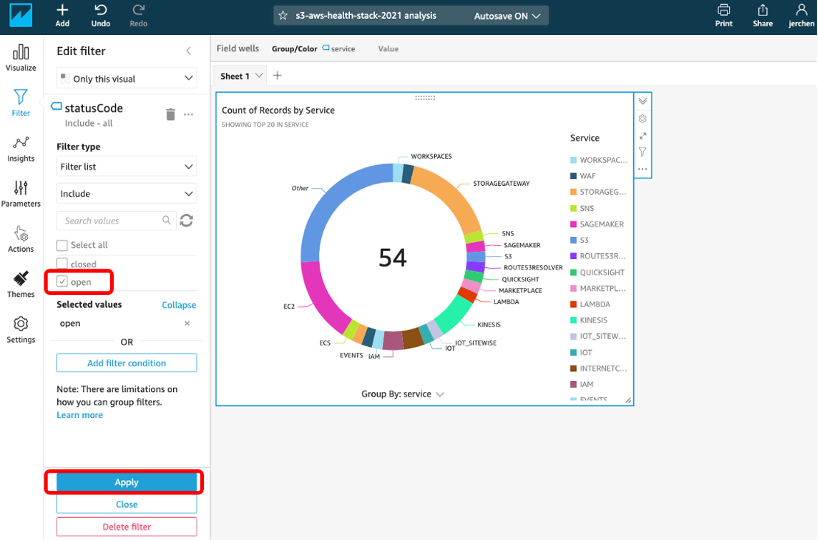The width and height of the screenshot is (818, 541).
Task: Open the Only this visual dropdown
Action: pos(126,78)
